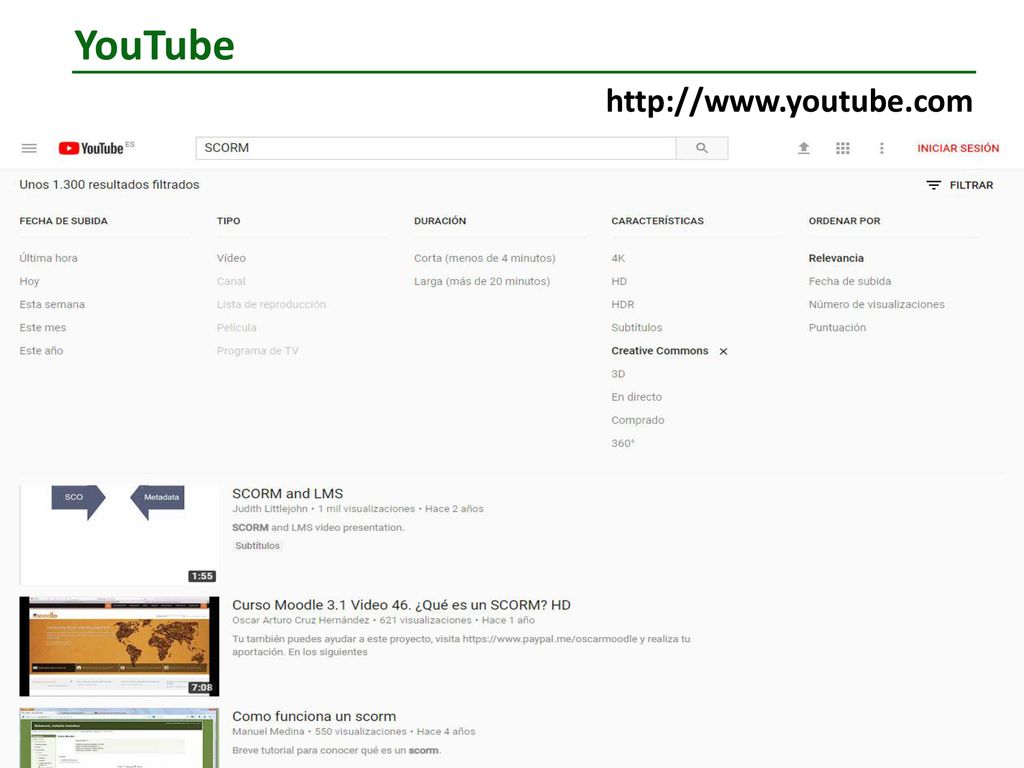
Task: Open Como funciona un scorm title
Action: click(314, 716)
